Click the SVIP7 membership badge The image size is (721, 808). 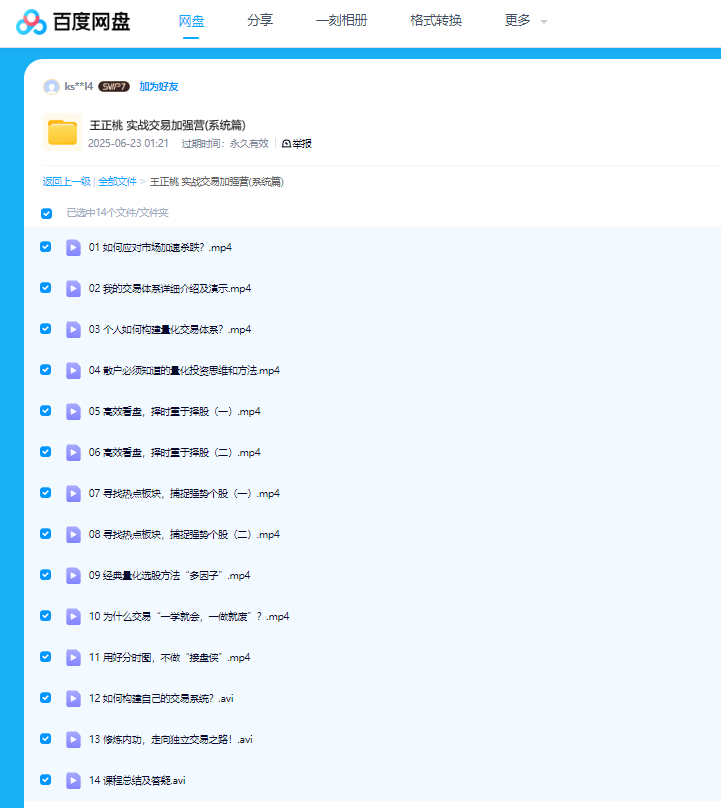pyautogui.click(x=114, y=87)
